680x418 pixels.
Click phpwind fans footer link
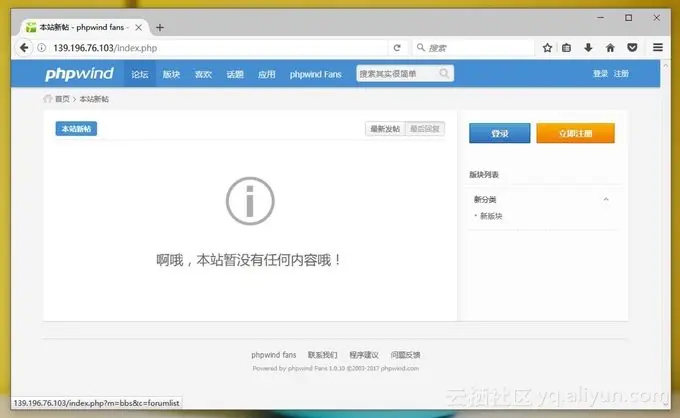274,355
